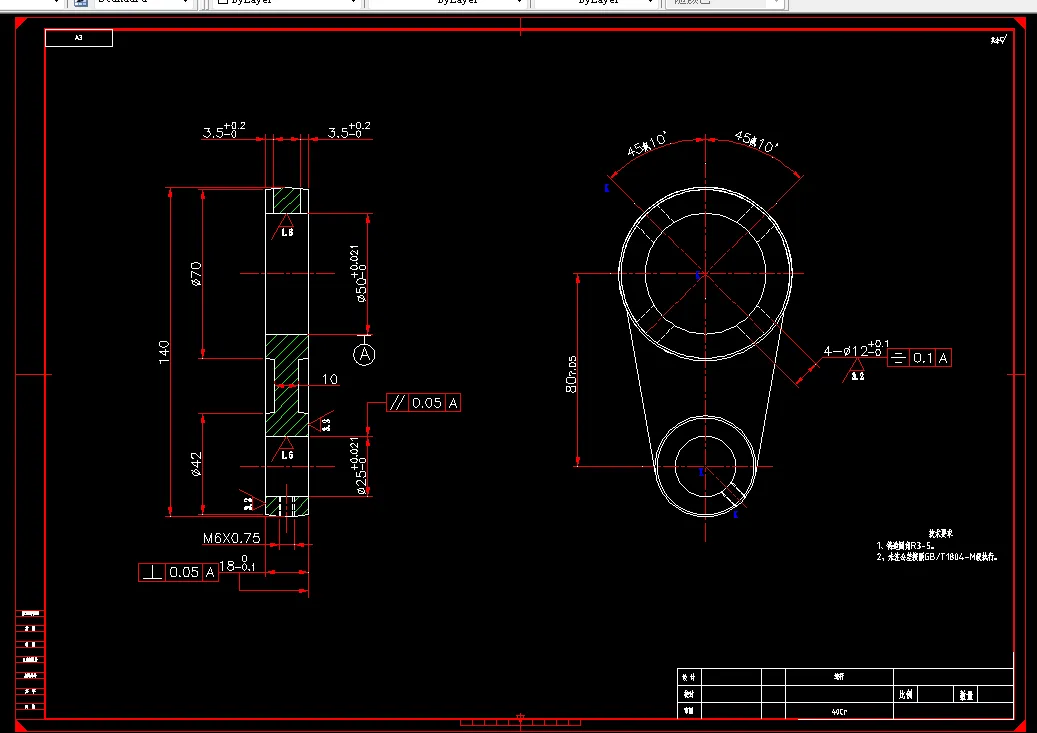Viewport: 1037px width, 733px height.
Task: Click the requirement line mentioning GB/T1804-M
Action: (x=937, y=557)
